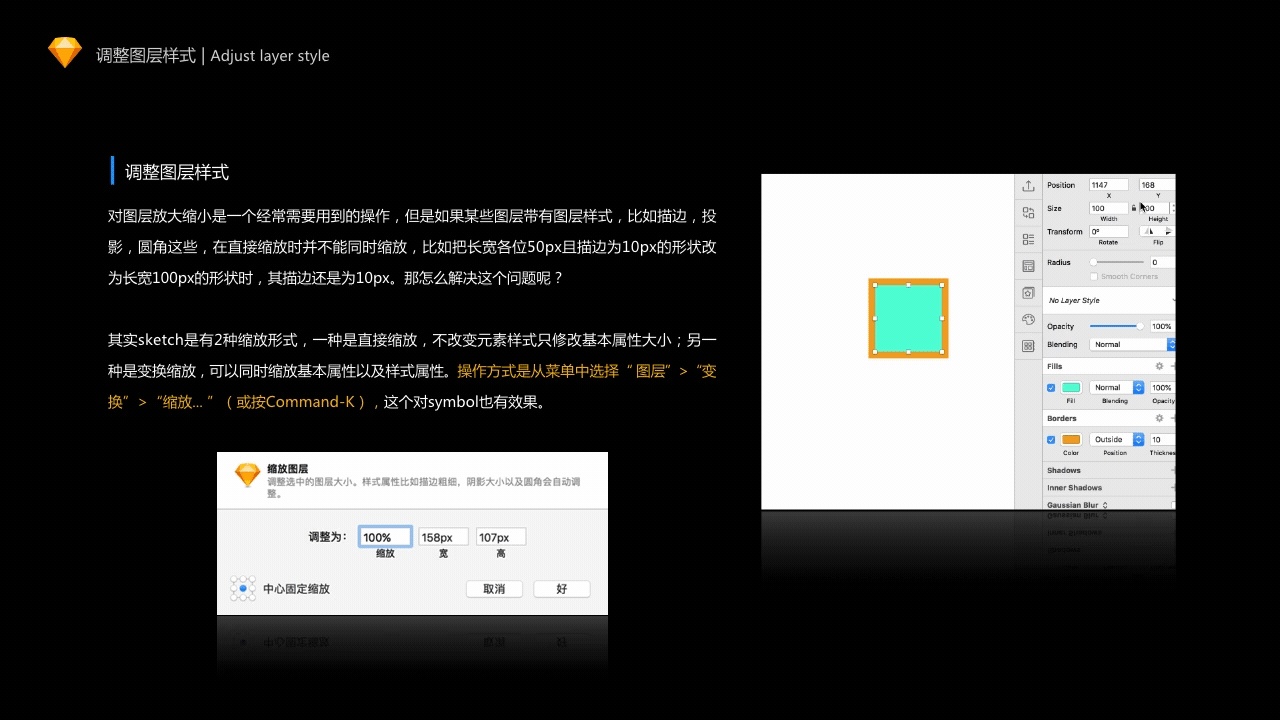This screenshot has height=720, width=1280.
Task: Click the orange border Color swatch
Action: tap(1071, 439)
